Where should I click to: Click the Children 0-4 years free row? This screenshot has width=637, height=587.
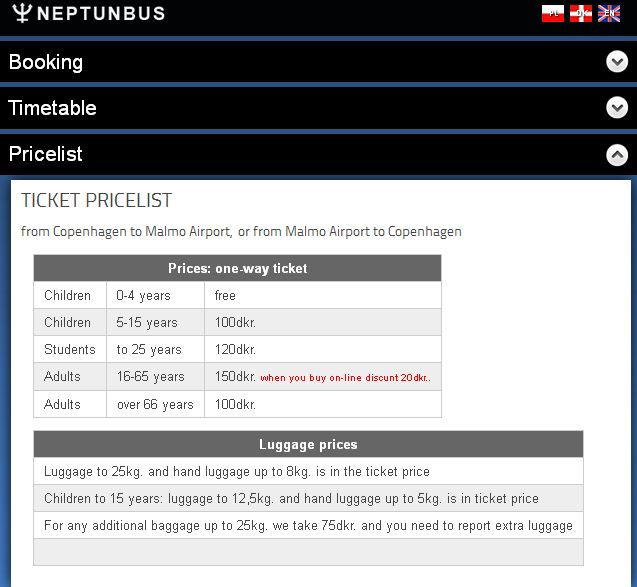pyautogui.click(x=237, y=296)
